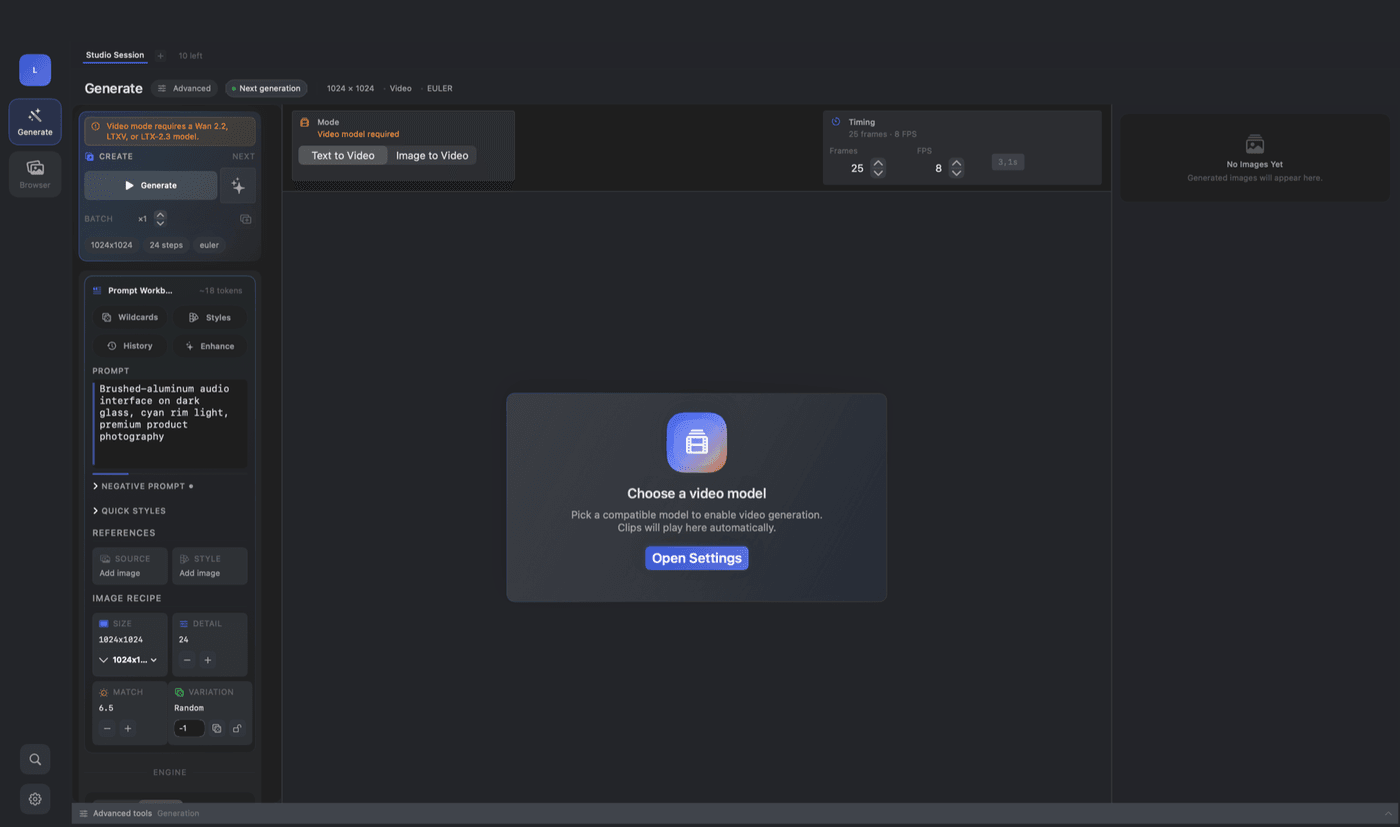Click the Next generation pill
Screen dimensions: 1400x827
click(266, 88)
